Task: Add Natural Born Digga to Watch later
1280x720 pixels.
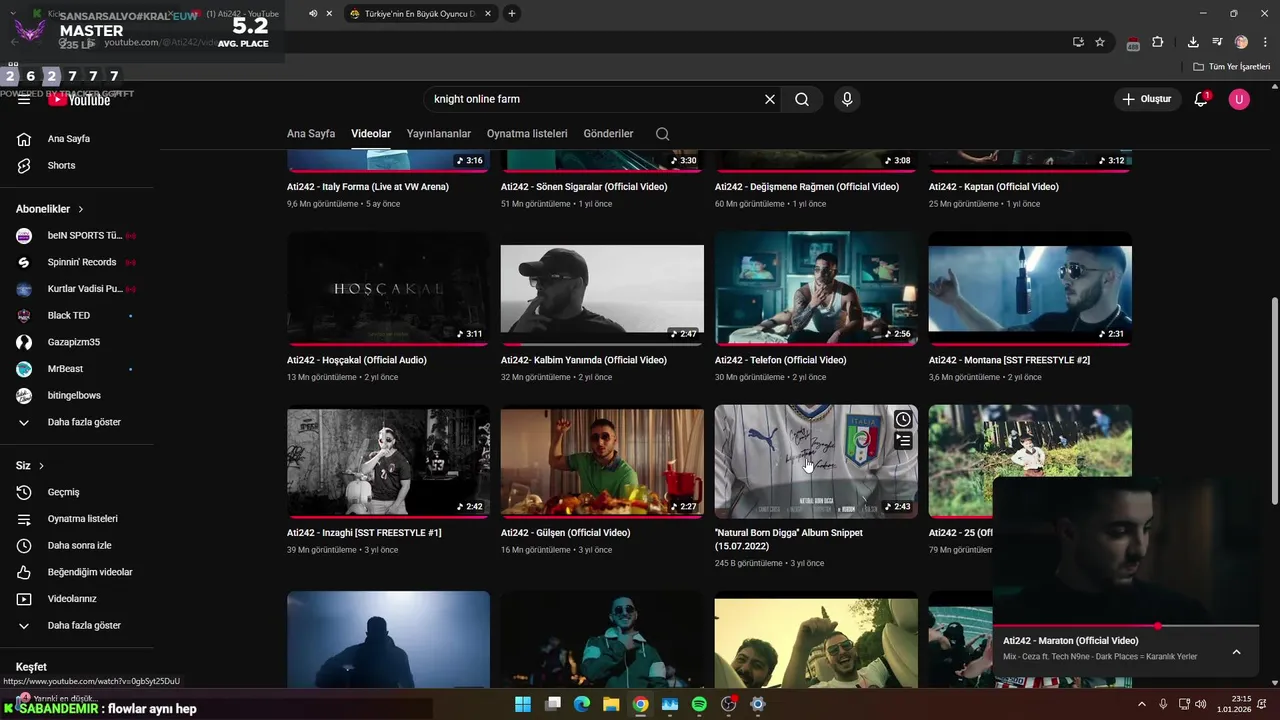Action: (903, 420)
